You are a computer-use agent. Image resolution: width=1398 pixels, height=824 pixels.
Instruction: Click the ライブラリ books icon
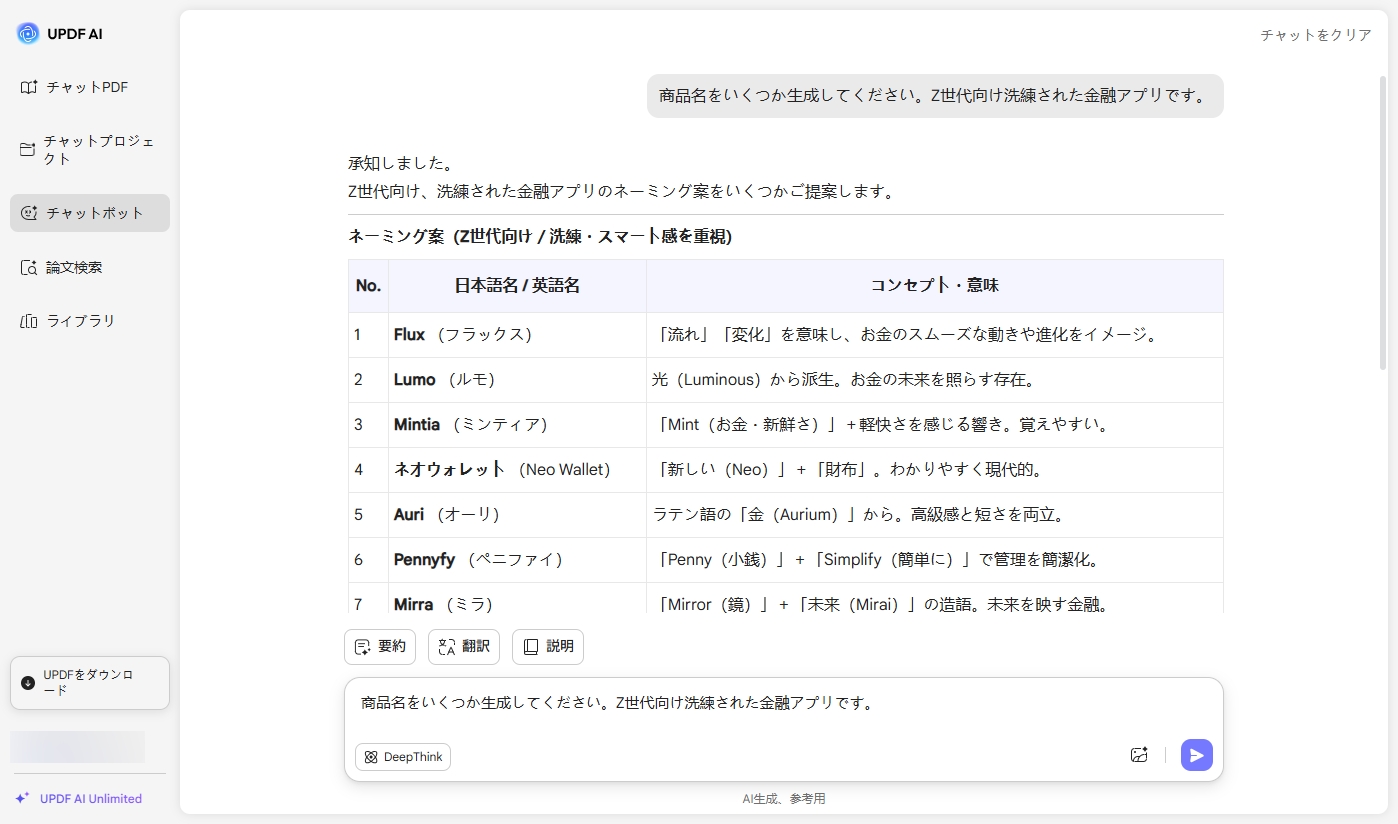point(29,321)
